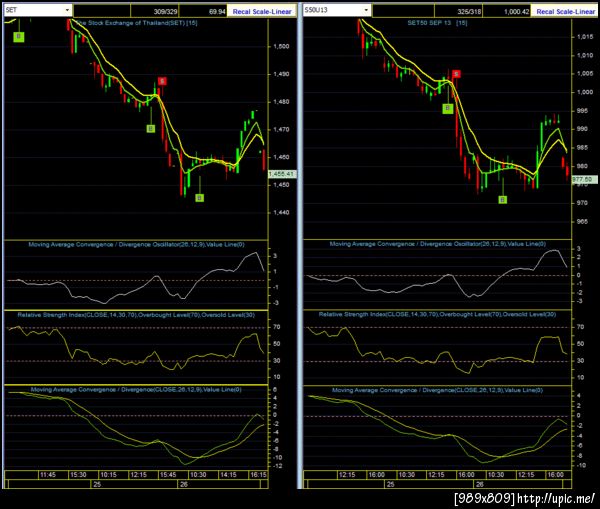Click the 'SET50 SEP 13' chart title

coord(429,23)
